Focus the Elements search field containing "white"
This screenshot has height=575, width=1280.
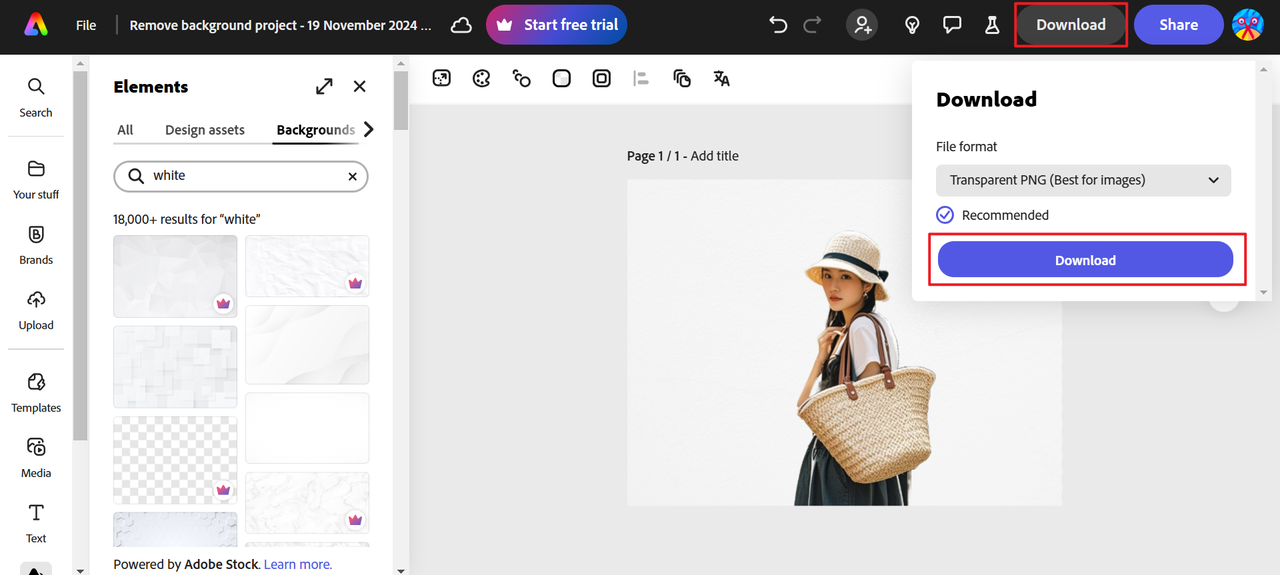pos(241,176)
